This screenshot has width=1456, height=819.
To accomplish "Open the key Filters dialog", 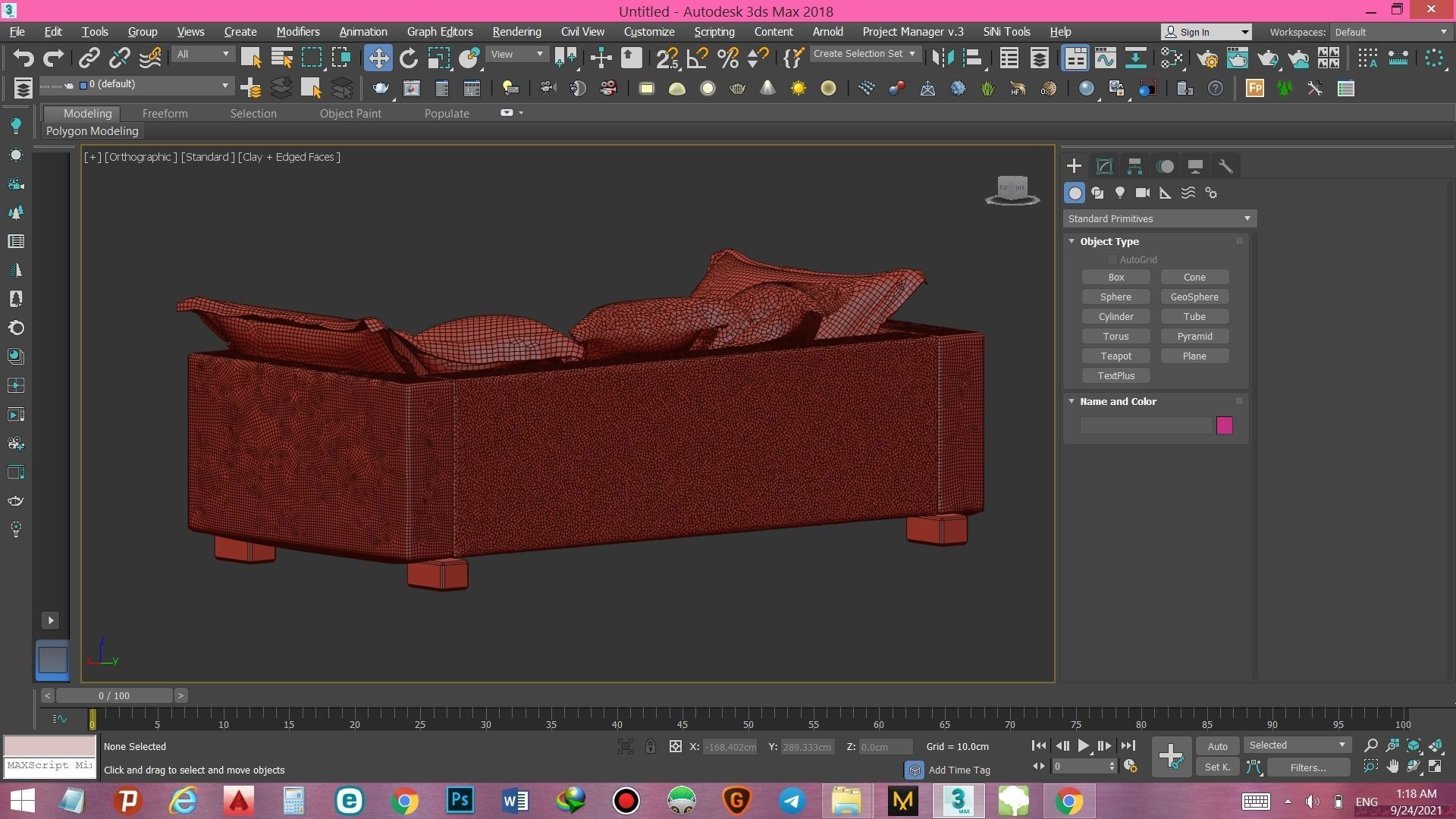I will click(x=1308, y=767).
